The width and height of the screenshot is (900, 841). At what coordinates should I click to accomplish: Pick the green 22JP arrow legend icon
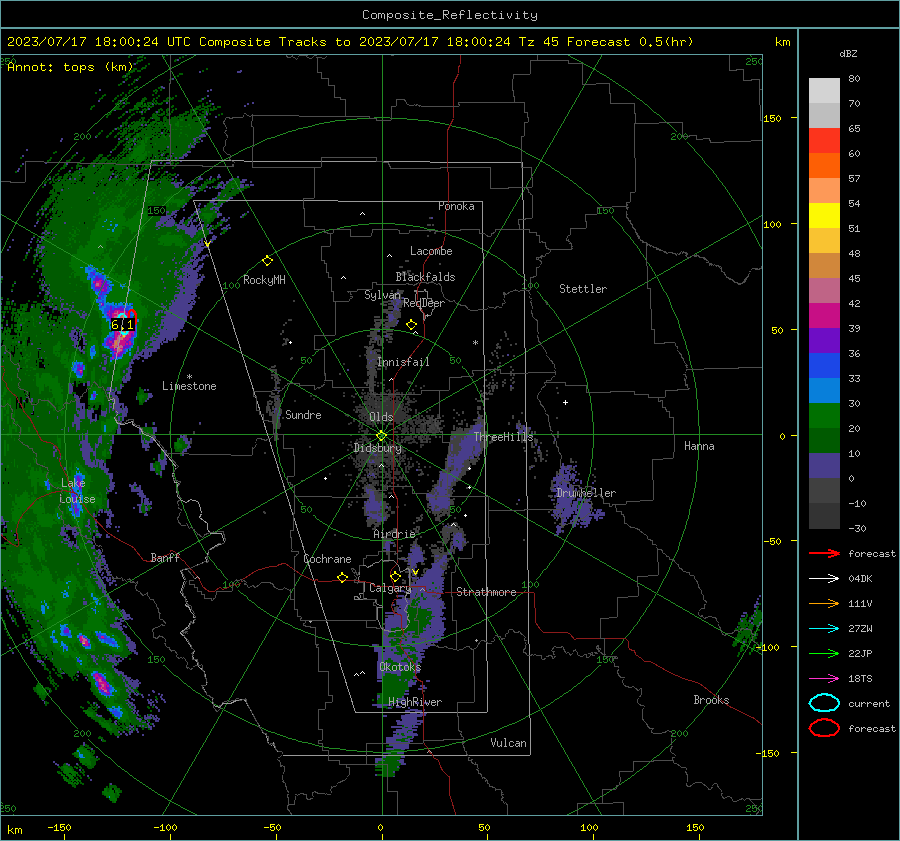(x=824, y=653)
